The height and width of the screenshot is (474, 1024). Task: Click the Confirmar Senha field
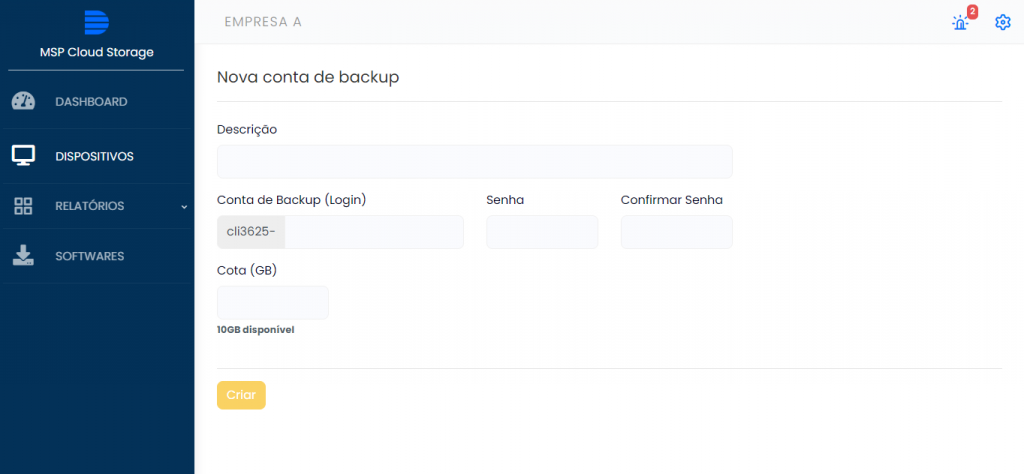click(x=676, y=232)
